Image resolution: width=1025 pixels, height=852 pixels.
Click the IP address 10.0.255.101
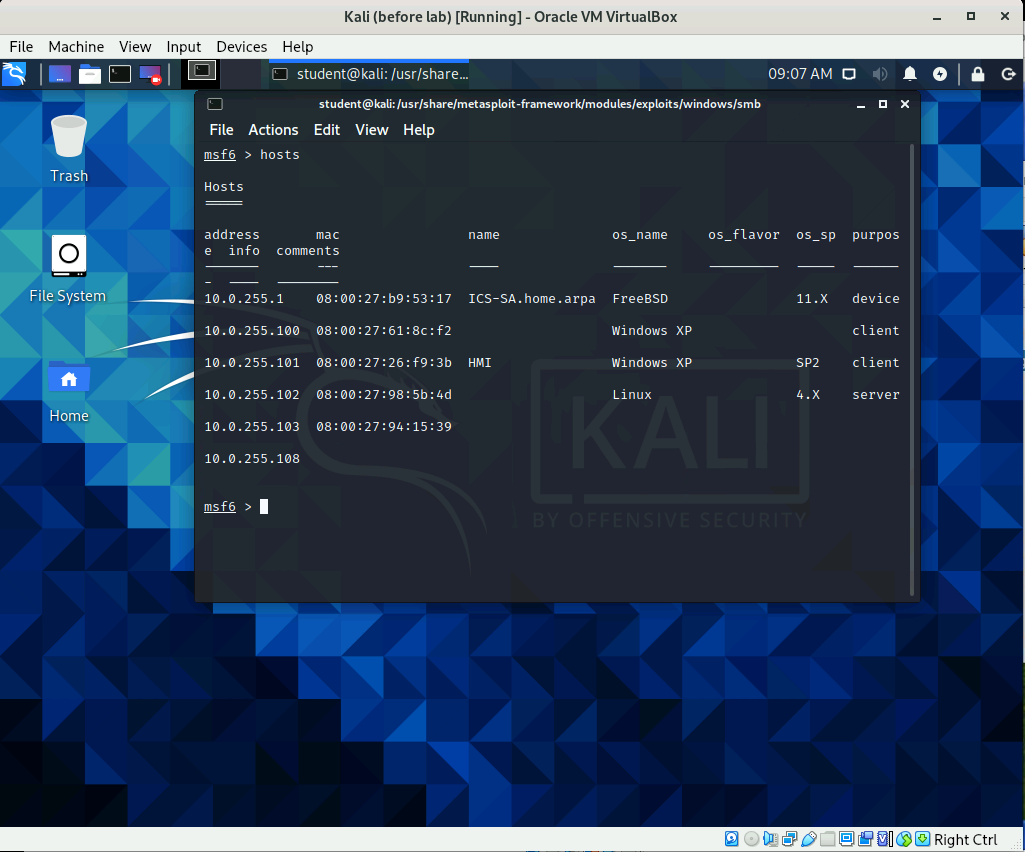pos(252,363)
